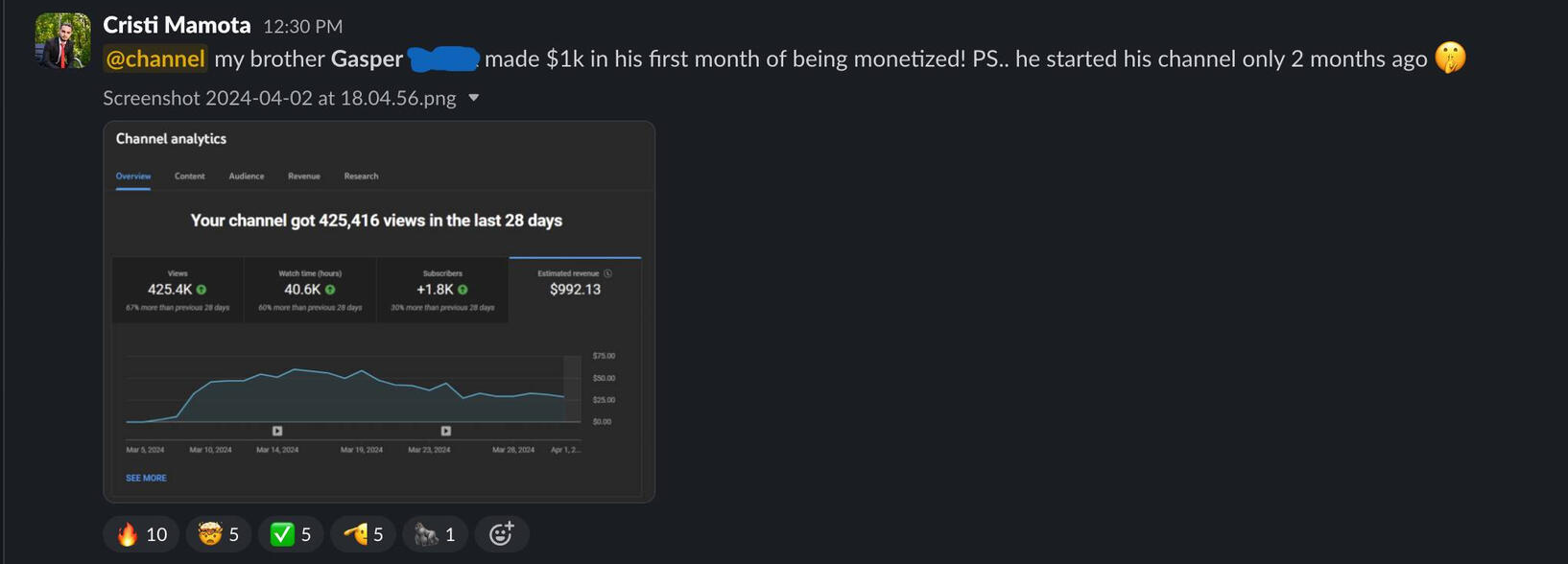Toggle the exploding head reaction
This screenshot has width=1568, height=564.
219,534
